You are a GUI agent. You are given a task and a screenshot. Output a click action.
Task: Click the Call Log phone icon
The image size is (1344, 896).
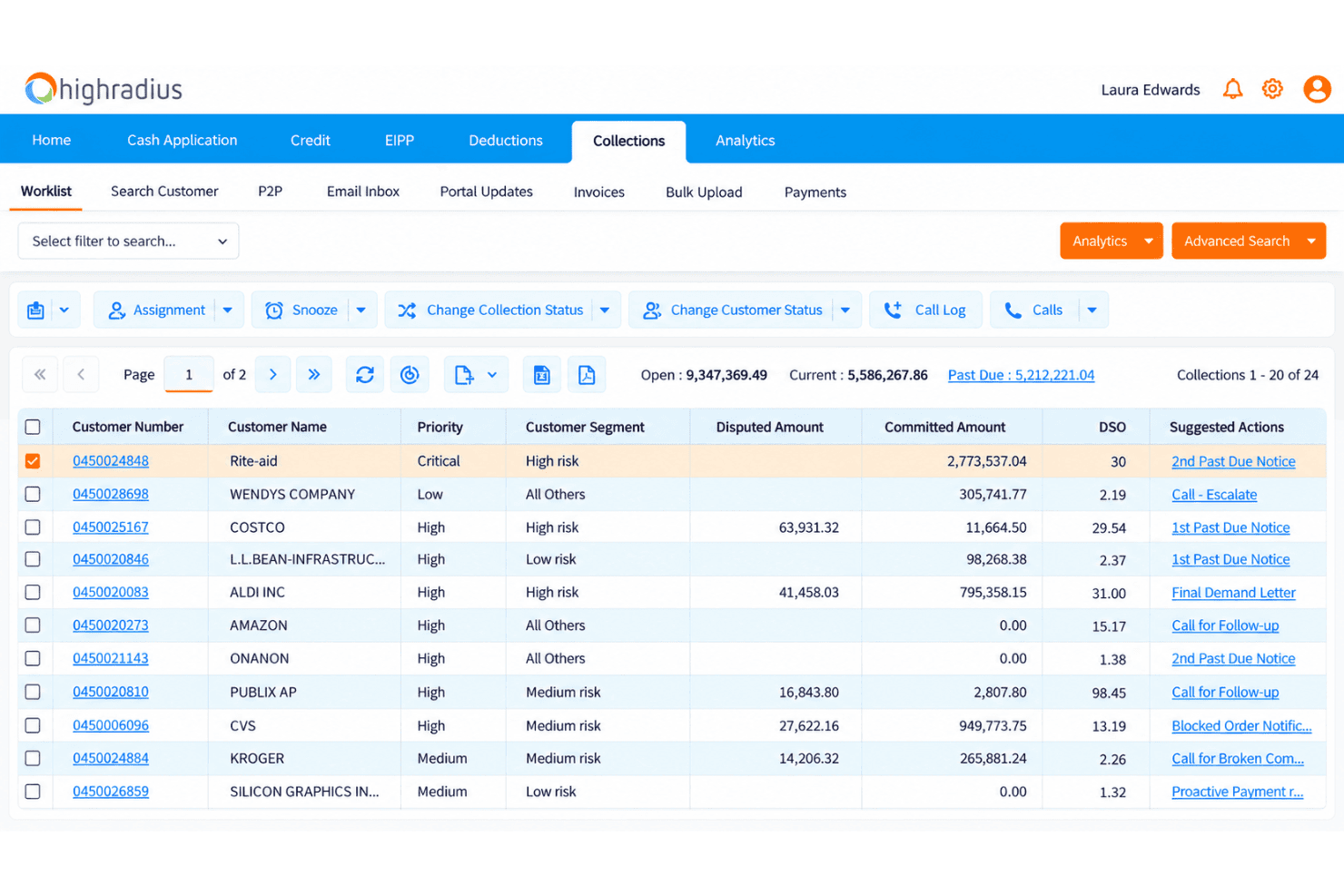(x=894, y=310)
